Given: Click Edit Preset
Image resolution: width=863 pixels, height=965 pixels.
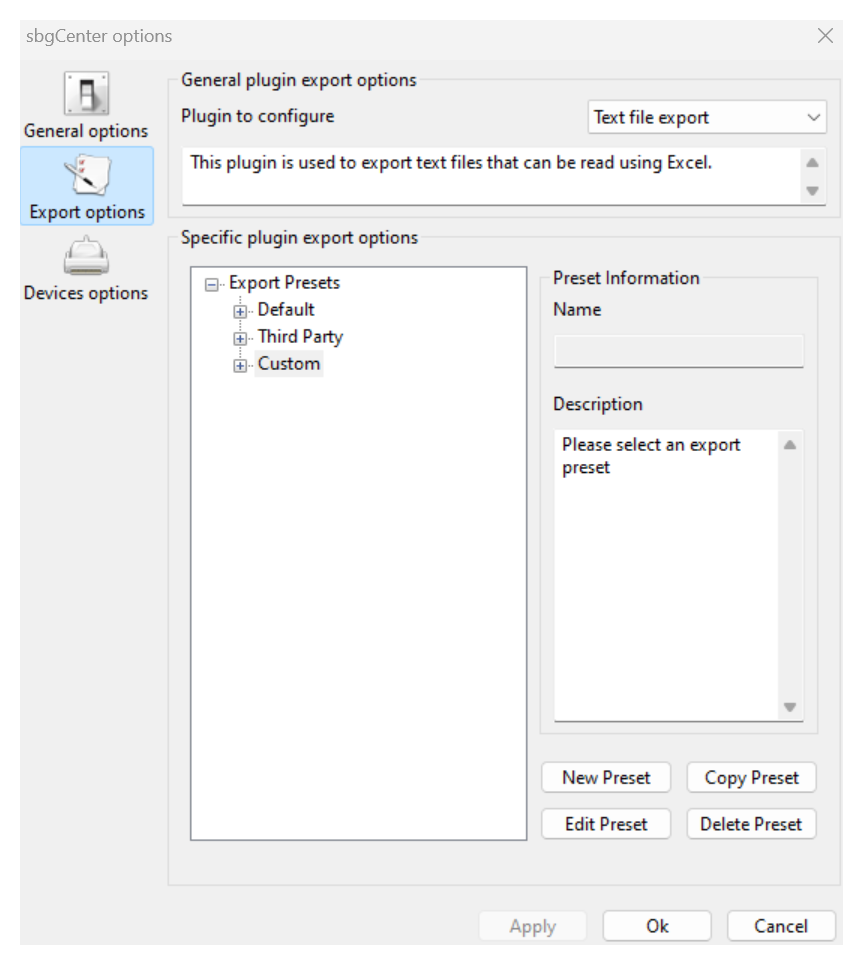Looking at the screenshot, I should tap(605, 823).
